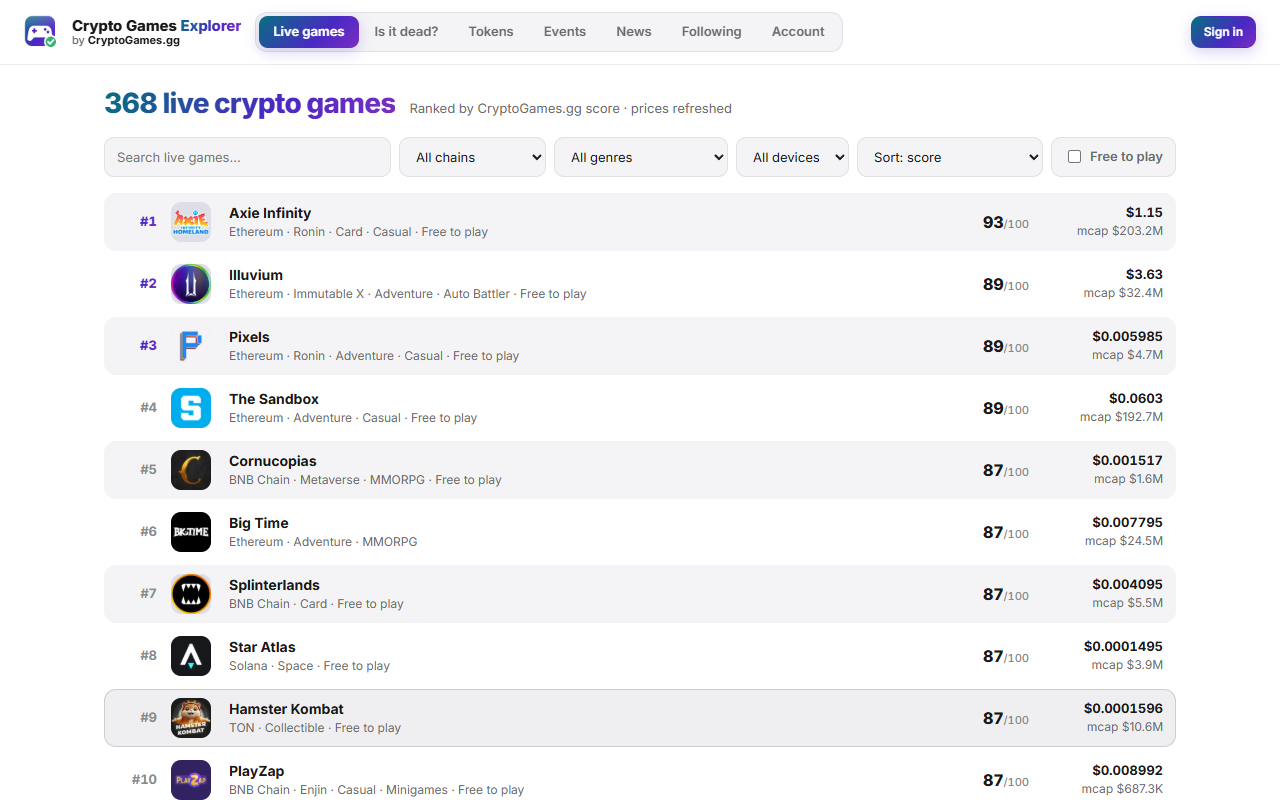Open the Hamster Kombat game icon
The height and width of the screenshot is (800, 1280).
coord(191,718)
